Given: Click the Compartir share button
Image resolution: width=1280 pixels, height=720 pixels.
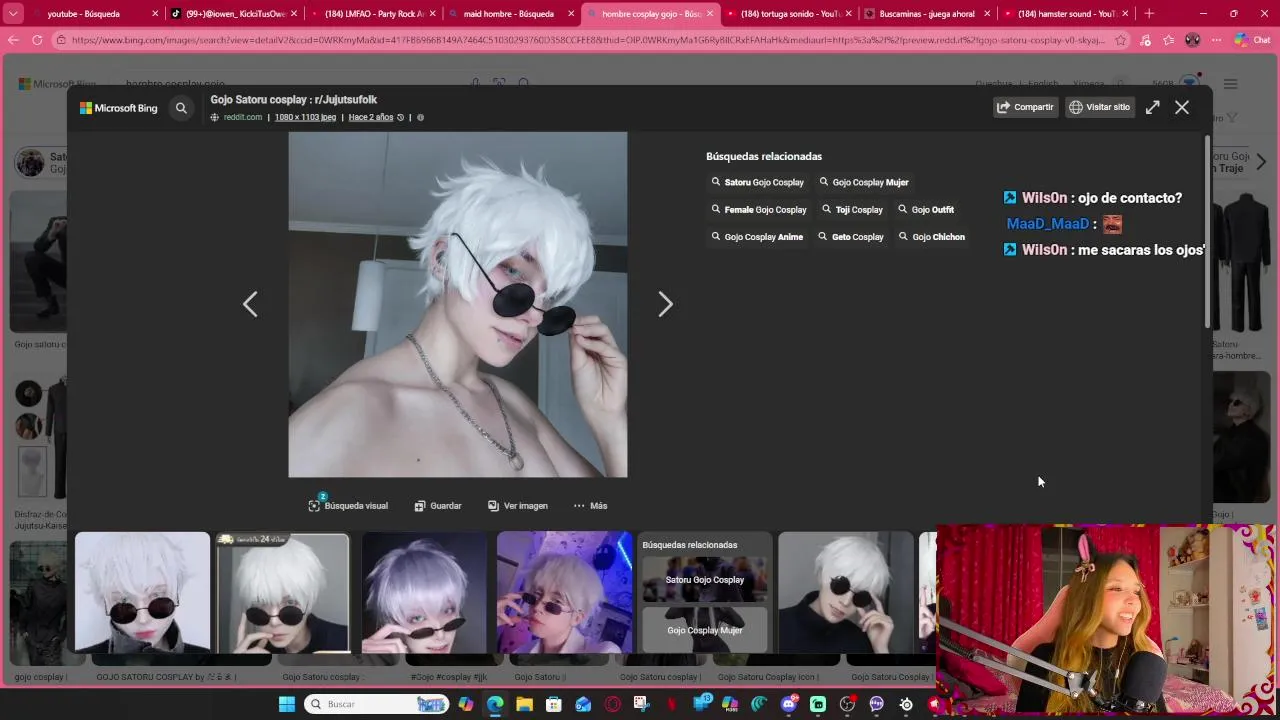Looking at the screenshot, I should click(x=1026, y=107).
